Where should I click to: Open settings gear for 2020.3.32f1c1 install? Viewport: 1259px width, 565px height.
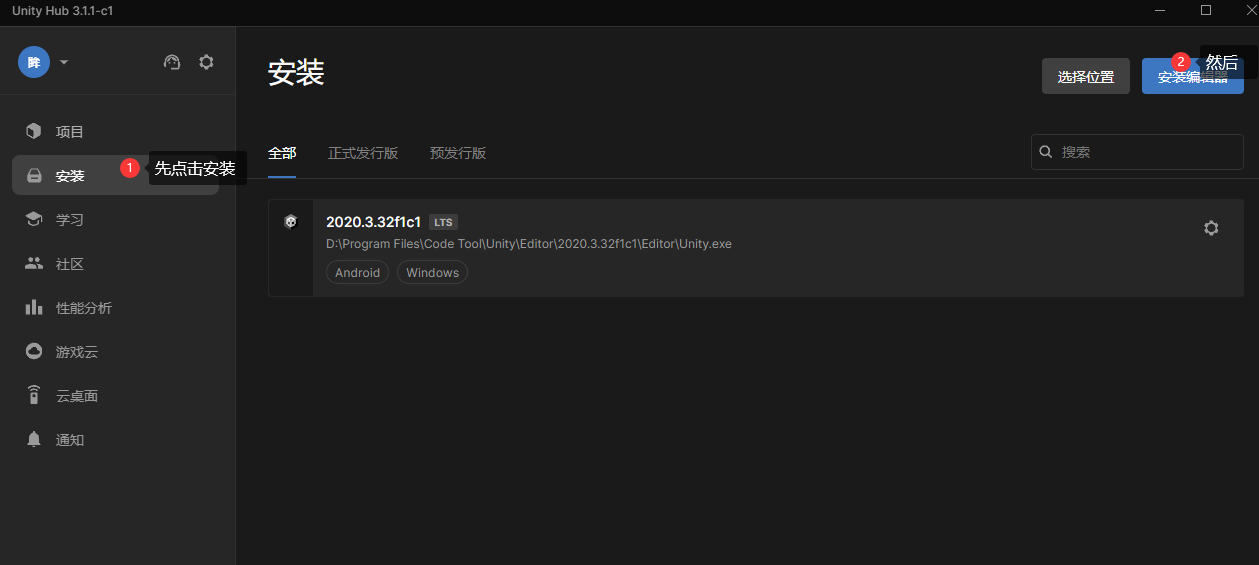1211,228
